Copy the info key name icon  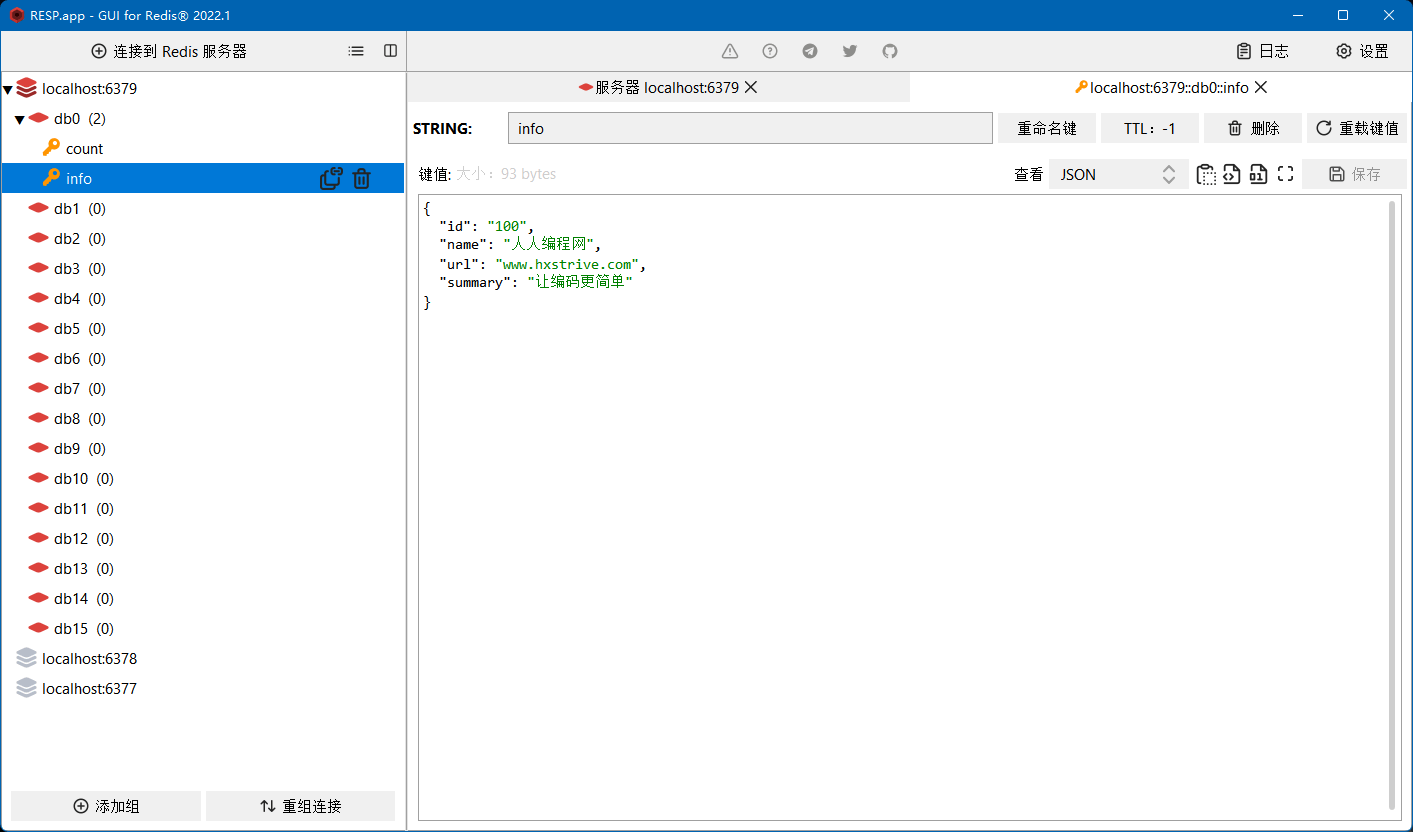331,179
